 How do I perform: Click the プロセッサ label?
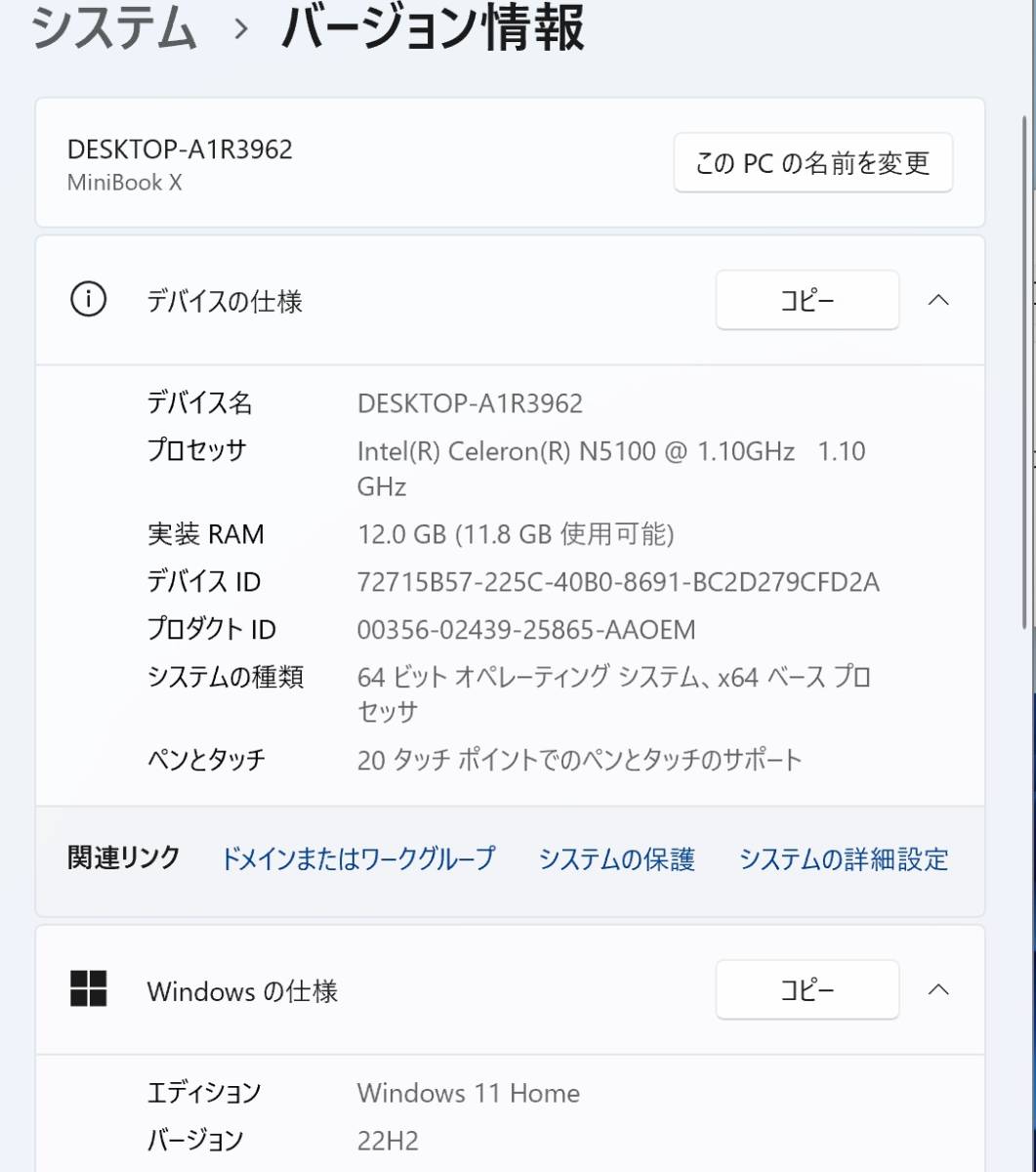[196, 451]
